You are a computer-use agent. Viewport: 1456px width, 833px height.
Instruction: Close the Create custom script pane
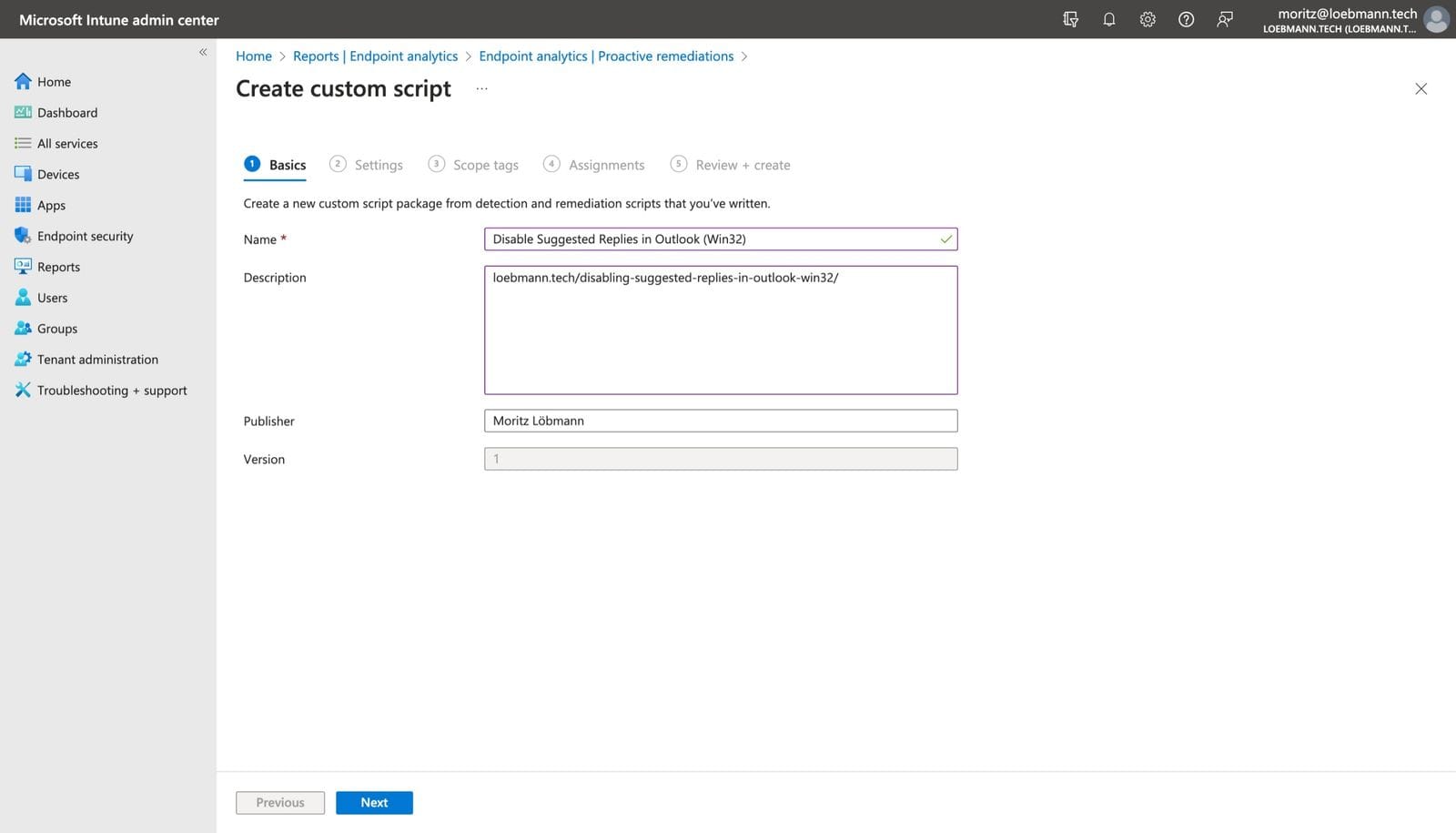[x=1421, y=88]
